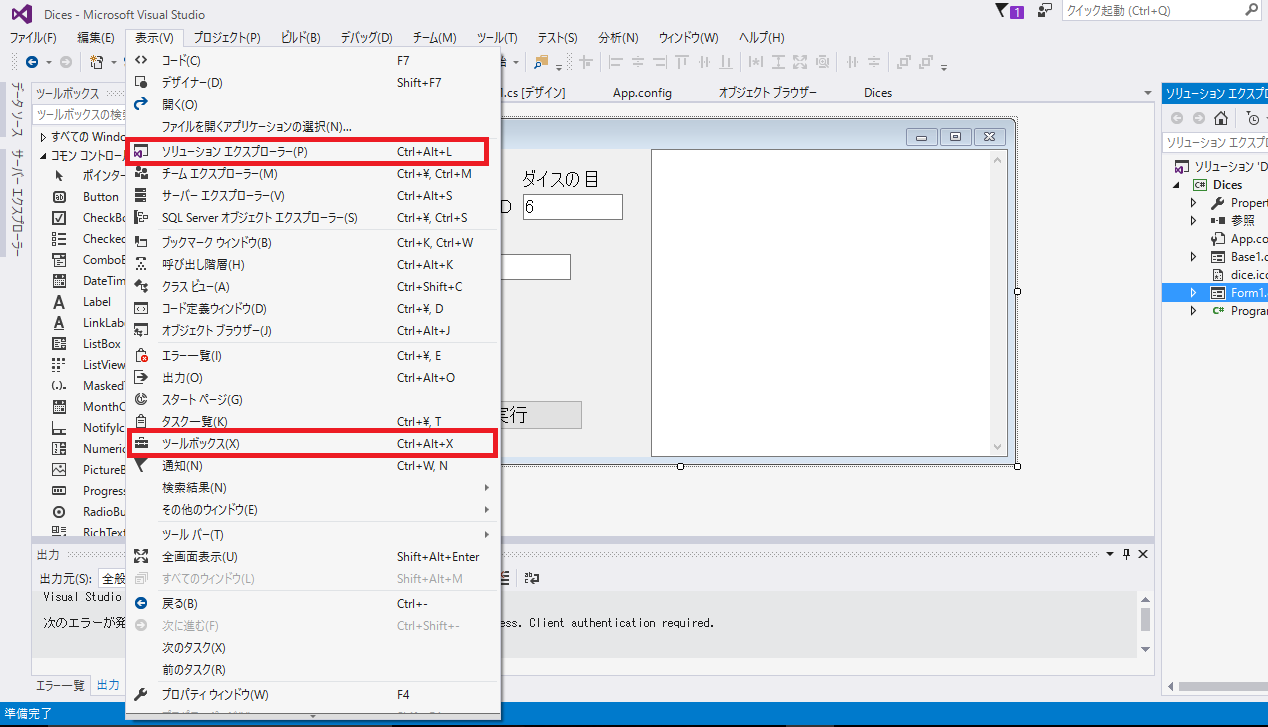Expand the 参照 node in Solution Explorer

click(x=1193, y=221)
